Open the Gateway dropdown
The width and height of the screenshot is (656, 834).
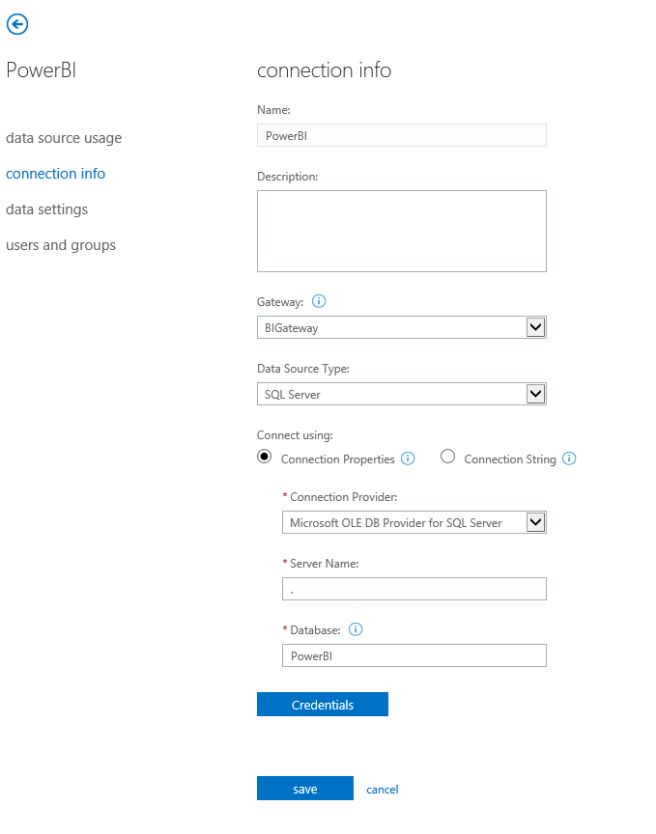point(535,328)
